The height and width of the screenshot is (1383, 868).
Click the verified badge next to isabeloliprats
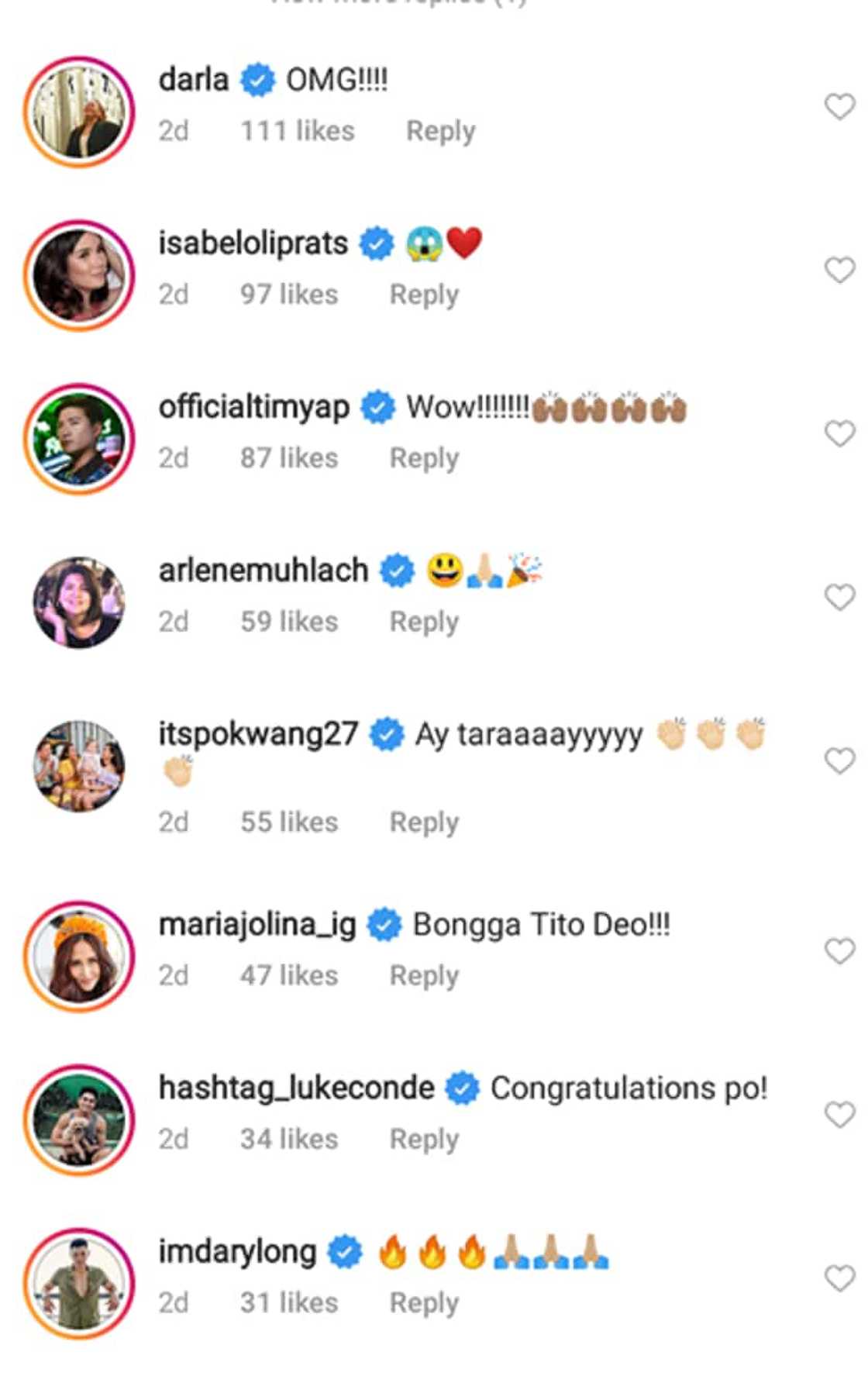(375, 243)
